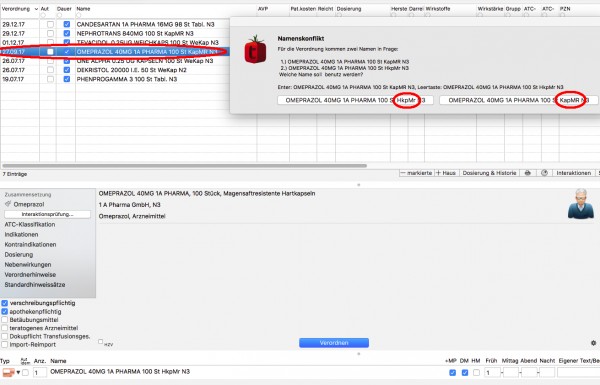The height and width of the screenshot is (385, 600).
Task: Click the clock icon next to Interaktionen
Action: point(544,173)
